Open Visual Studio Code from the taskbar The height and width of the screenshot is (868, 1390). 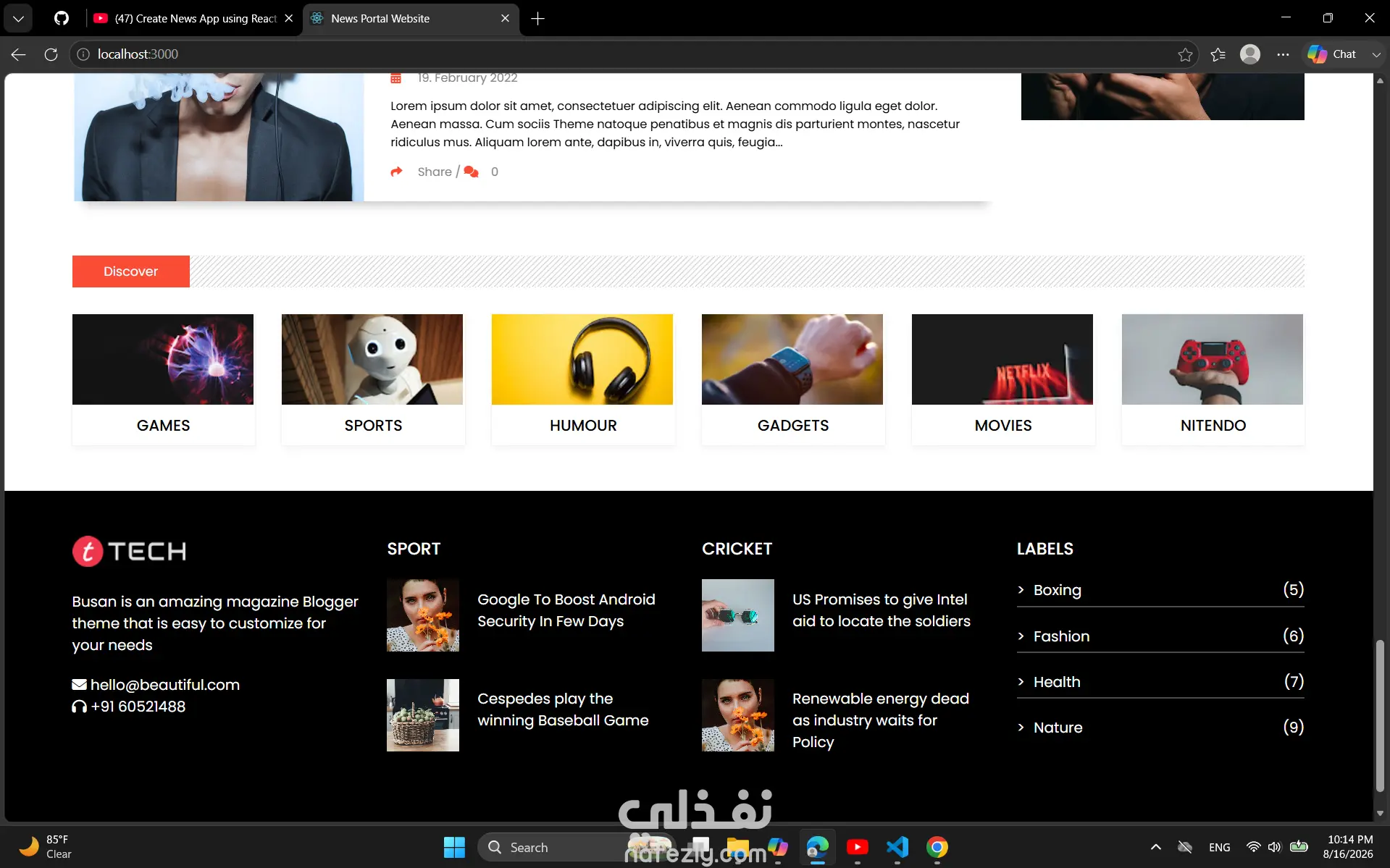click(x=897, y=847)
